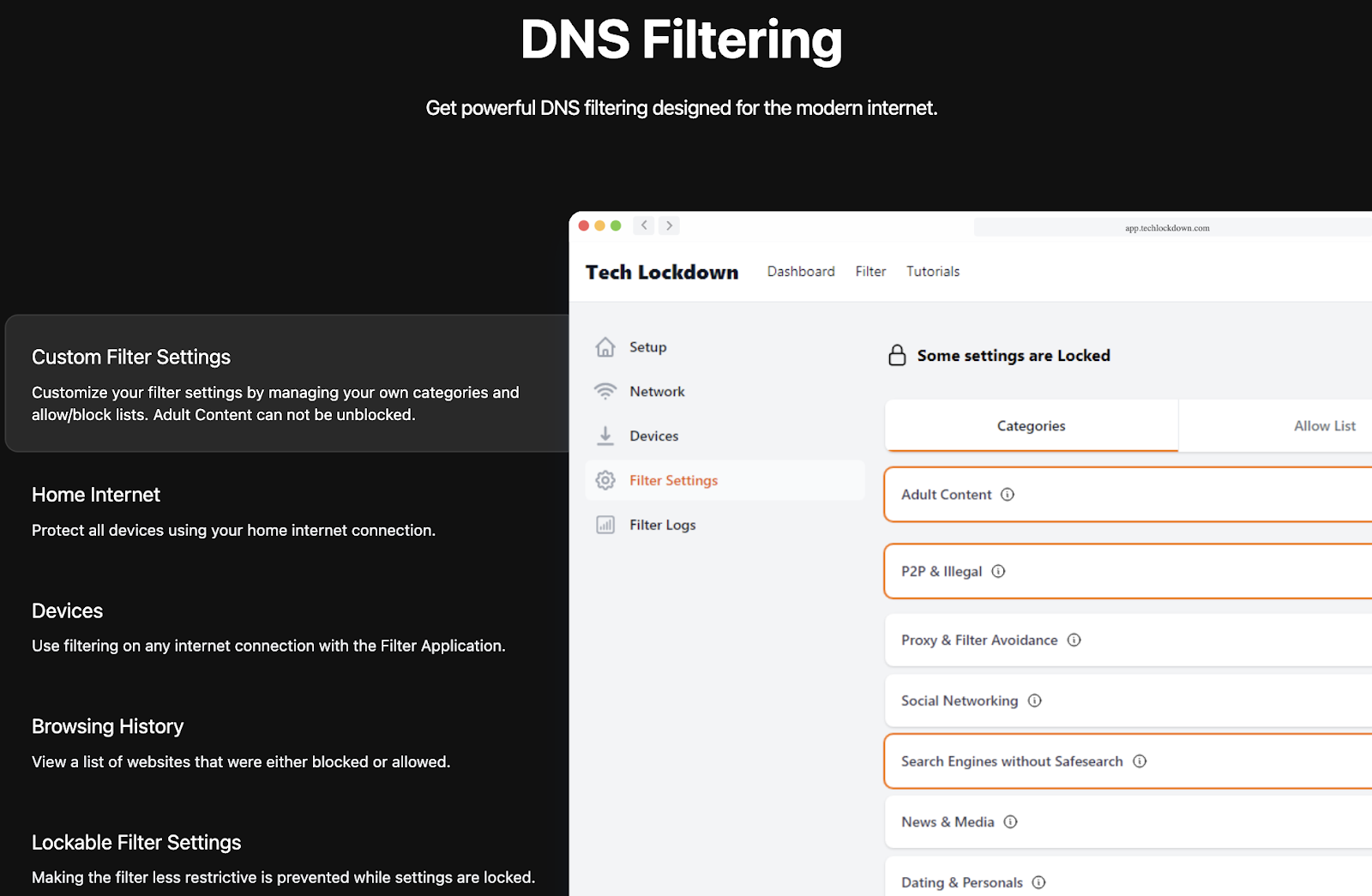The width and height of the screenshot is (1372, 896).
Task: Click the Setup home icon
Action: coord(605,347)
